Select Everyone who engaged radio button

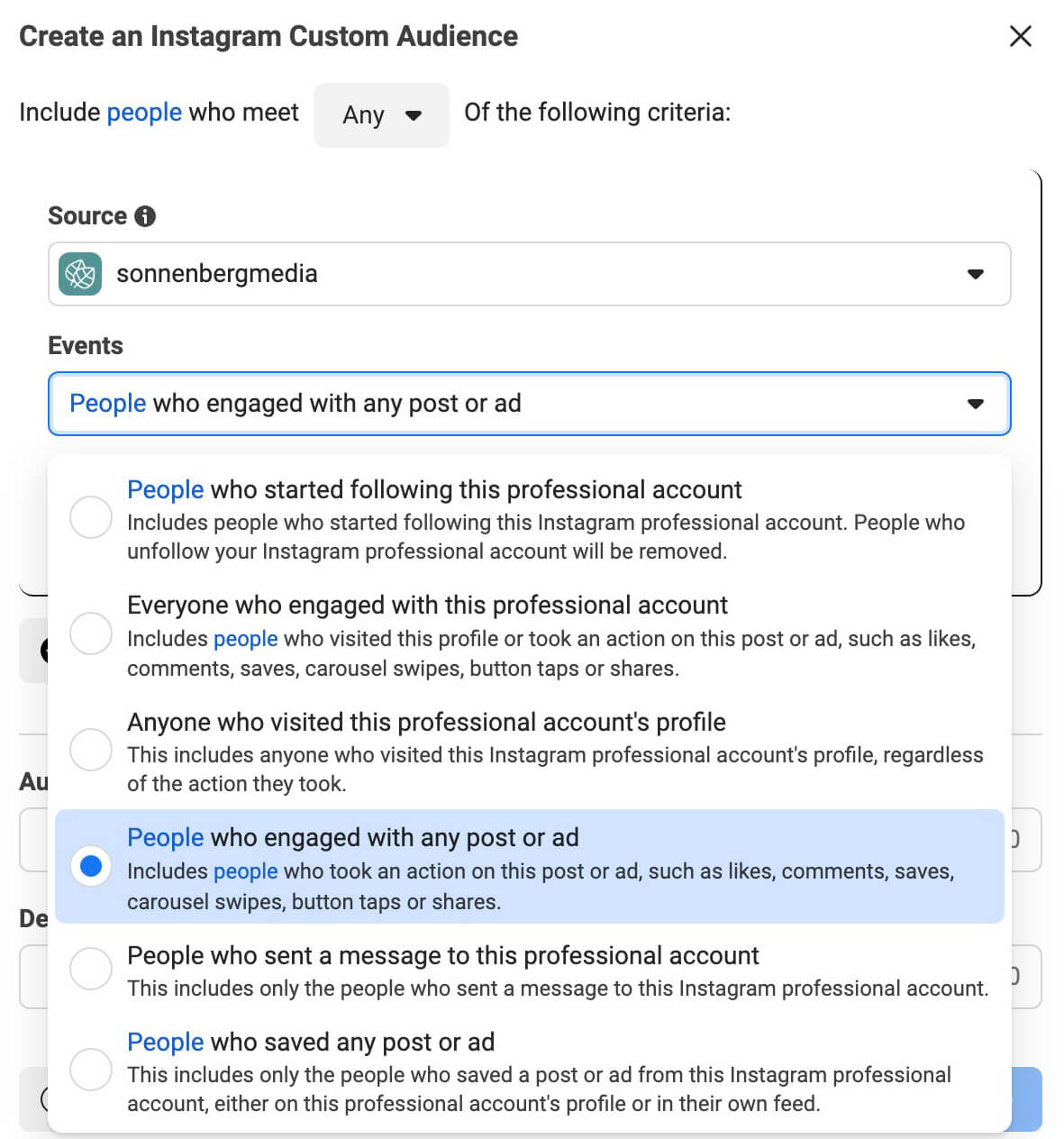(x=91, y=633)
